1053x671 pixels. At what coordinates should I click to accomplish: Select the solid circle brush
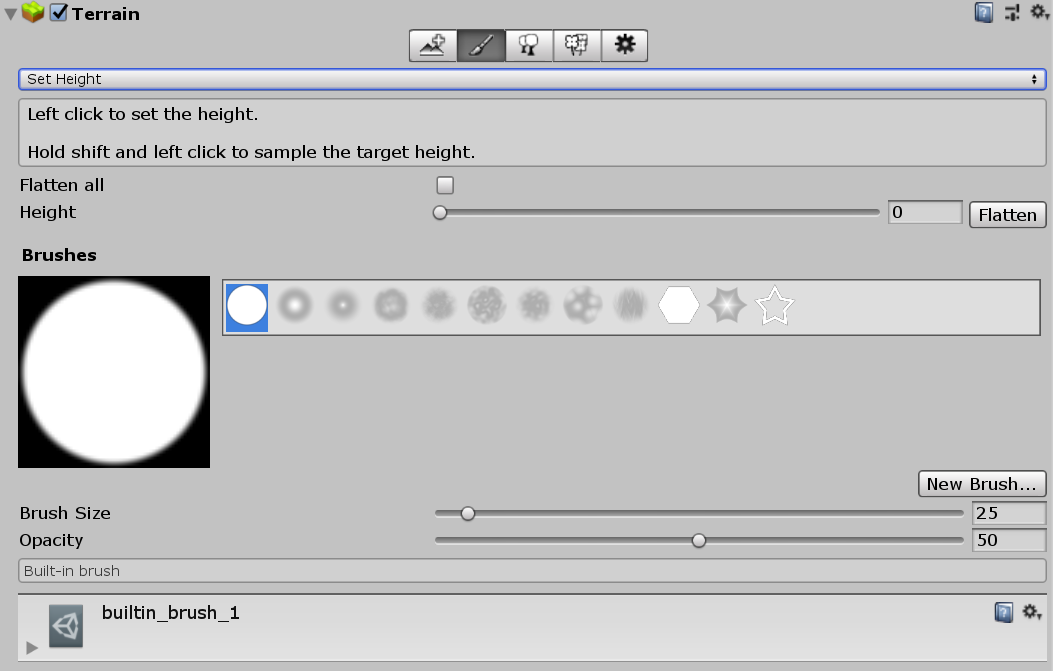247,307
